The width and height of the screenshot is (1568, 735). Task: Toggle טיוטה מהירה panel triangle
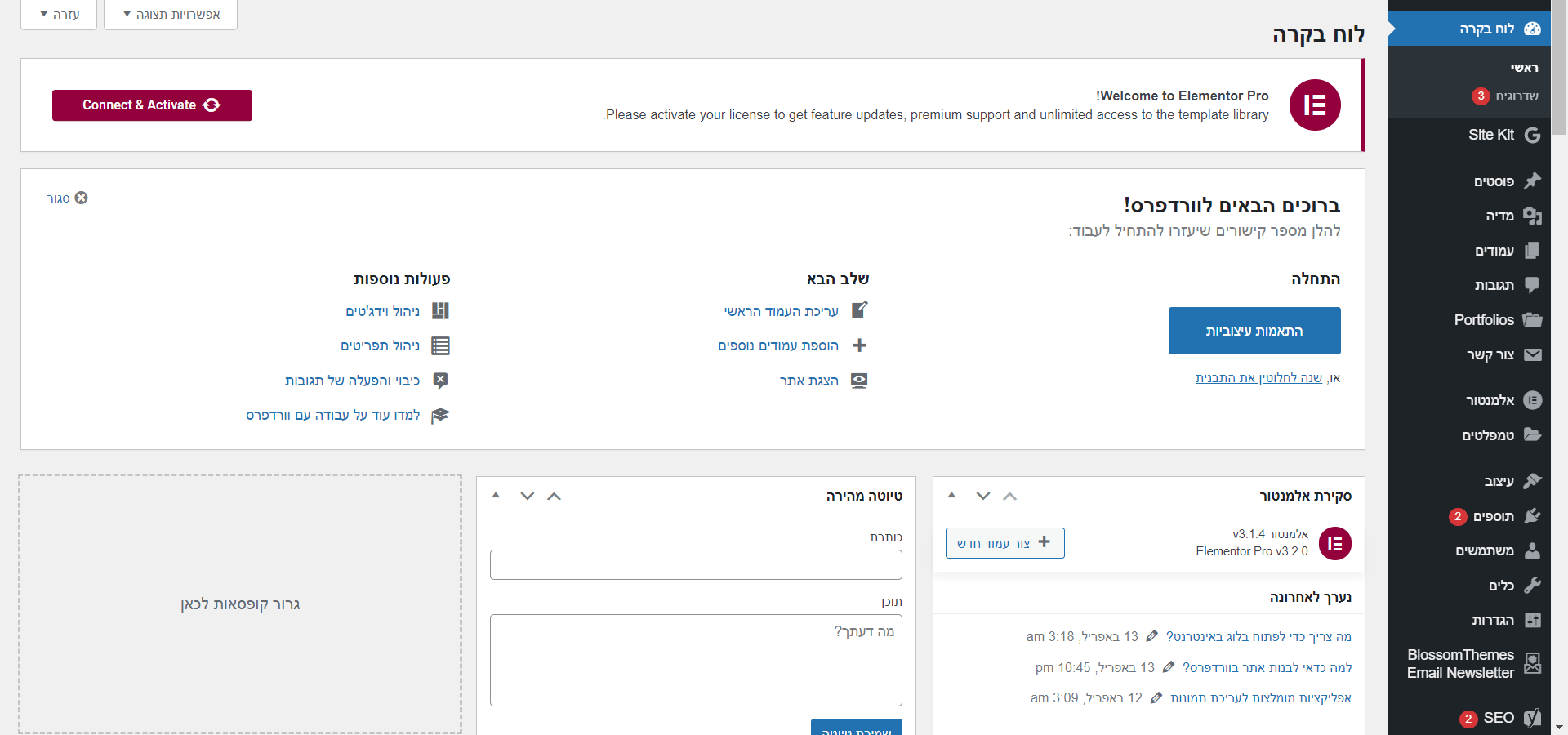[496, 495]
